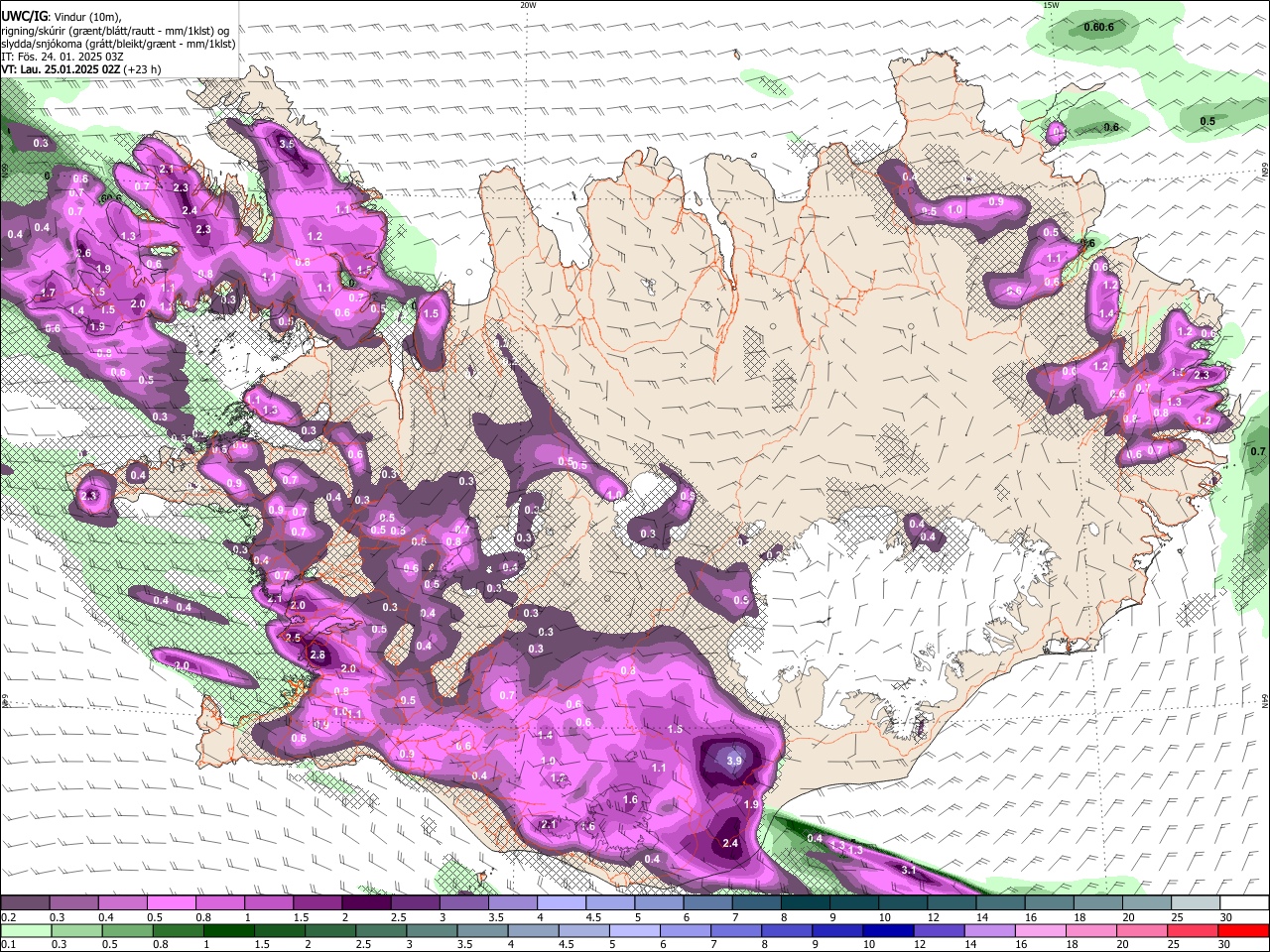Screen dimensions: 1270x952
Task: Click the 'VT: Lau. 25.01.2025 02Z (+23 h)' line
Action: pyautogui.click(x=81, y=69)
